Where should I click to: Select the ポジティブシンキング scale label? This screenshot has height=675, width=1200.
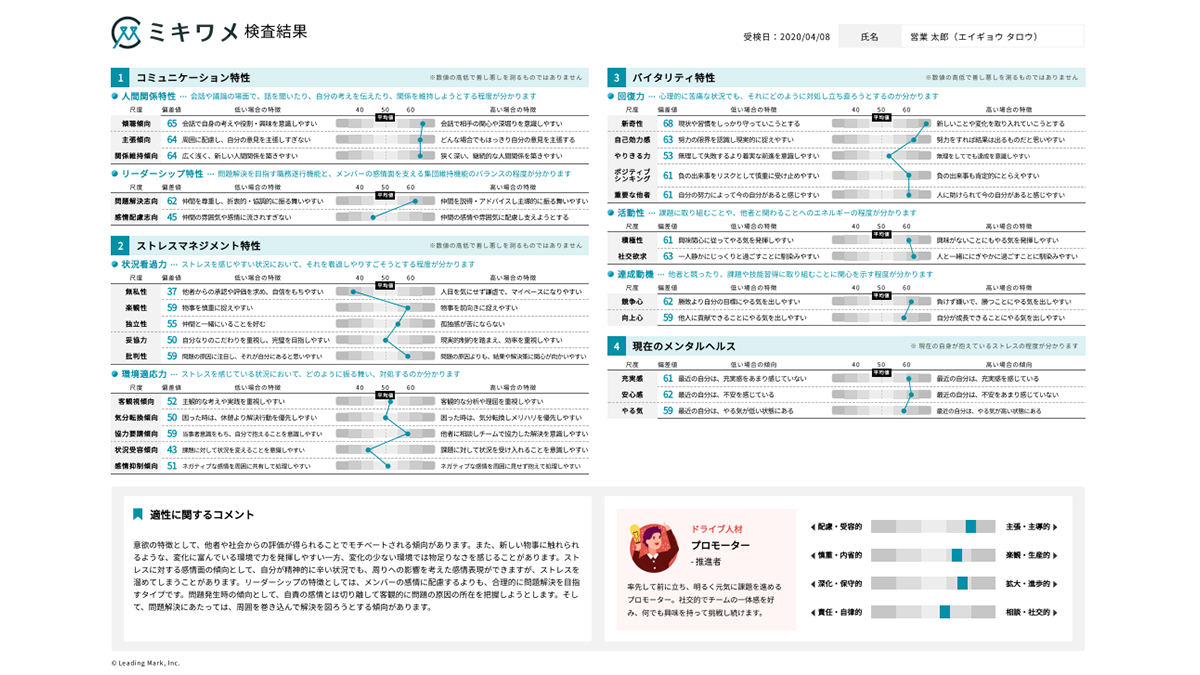coord(632,175)
